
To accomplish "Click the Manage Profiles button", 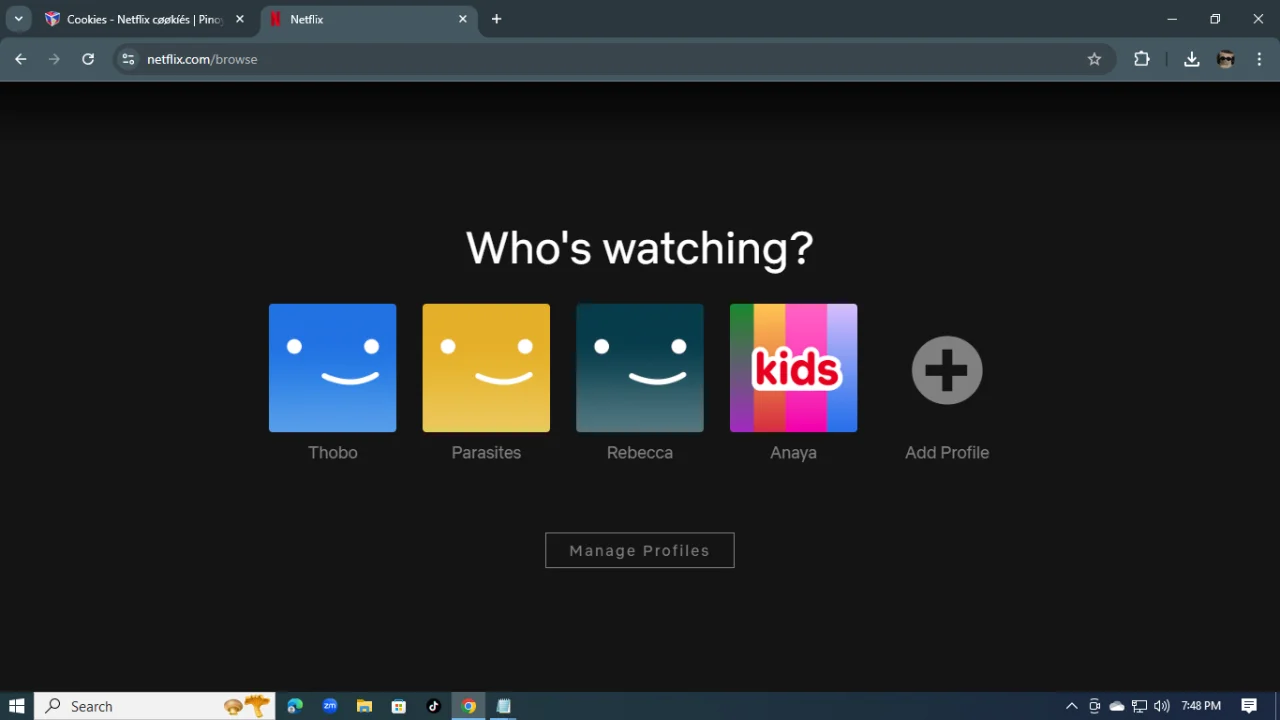I will click(x=640, y=550).
